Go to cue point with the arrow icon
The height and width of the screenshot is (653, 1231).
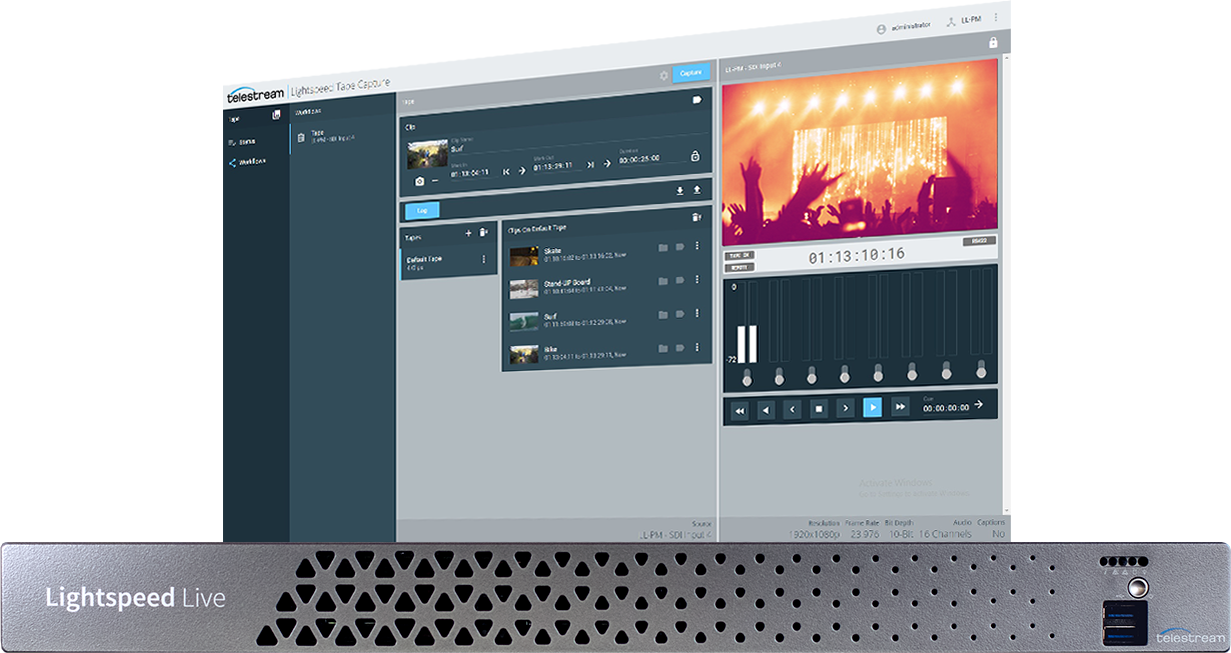click(x=979, y=404)
